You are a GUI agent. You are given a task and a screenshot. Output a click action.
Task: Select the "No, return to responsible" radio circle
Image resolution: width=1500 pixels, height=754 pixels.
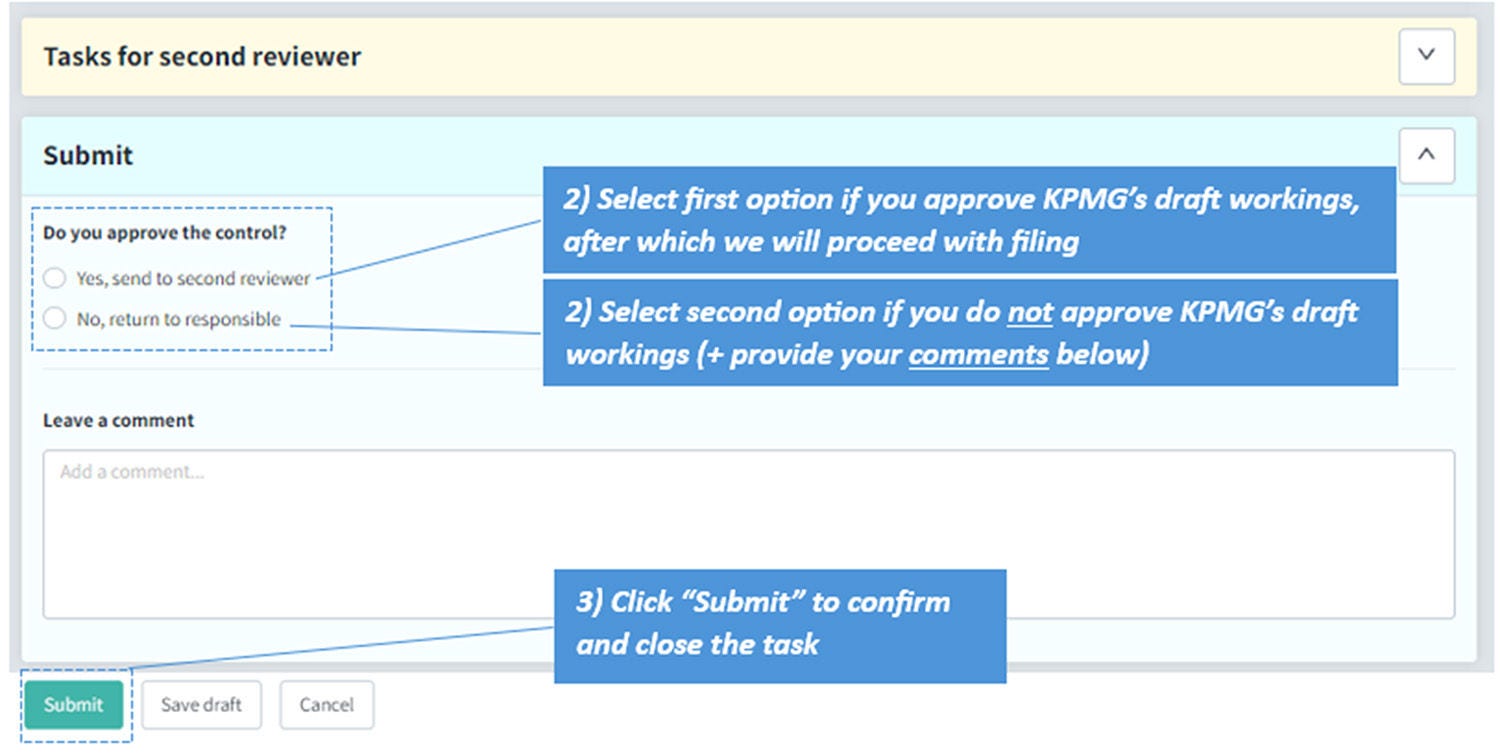point(55,319)
